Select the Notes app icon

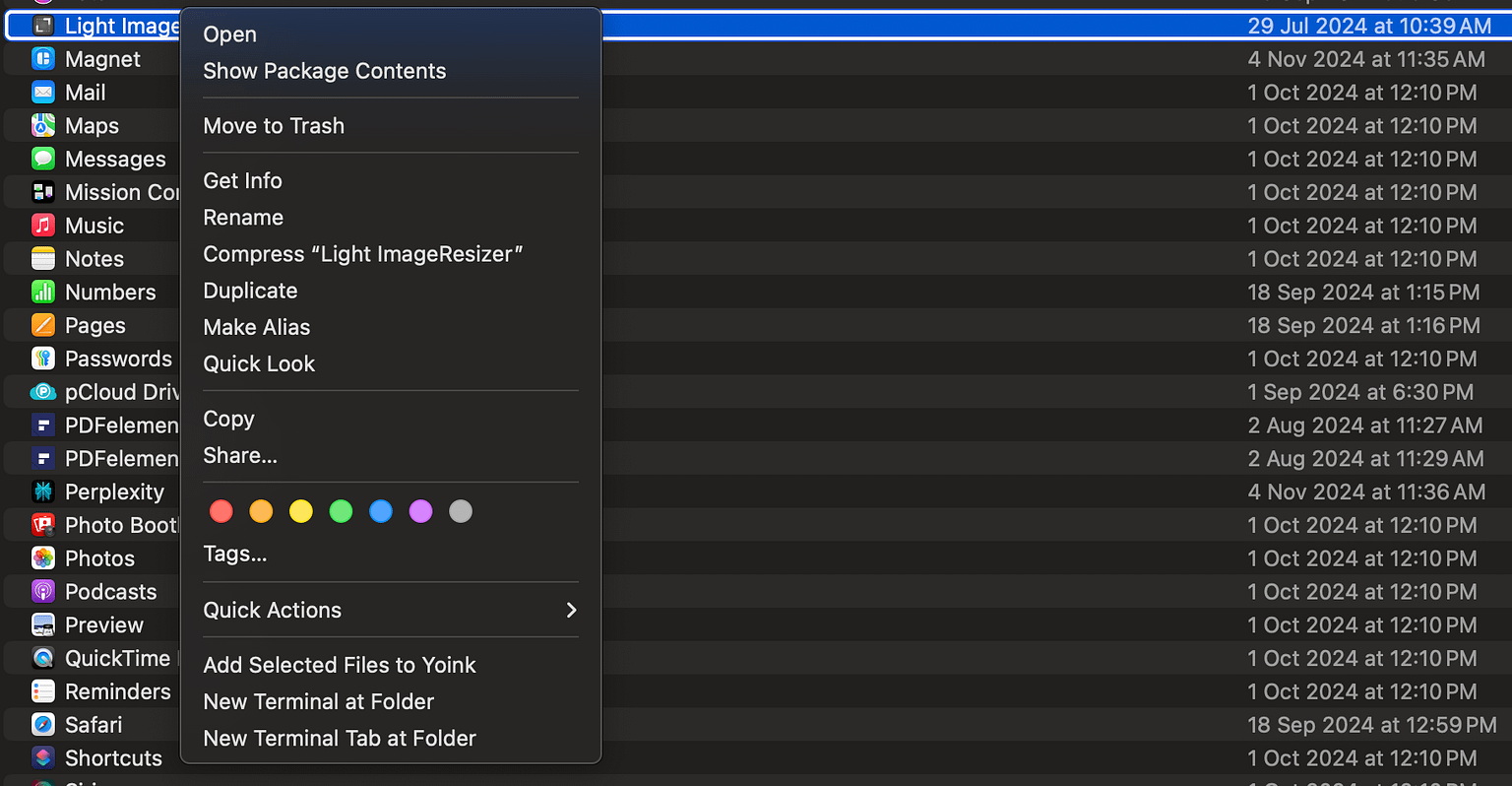click(x=43, y=258)
